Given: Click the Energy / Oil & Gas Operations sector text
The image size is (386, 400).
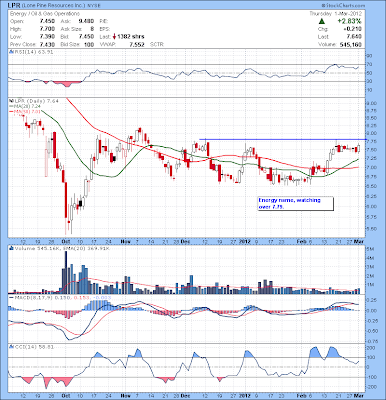Looking at the screenshot, I should (45, 14).
